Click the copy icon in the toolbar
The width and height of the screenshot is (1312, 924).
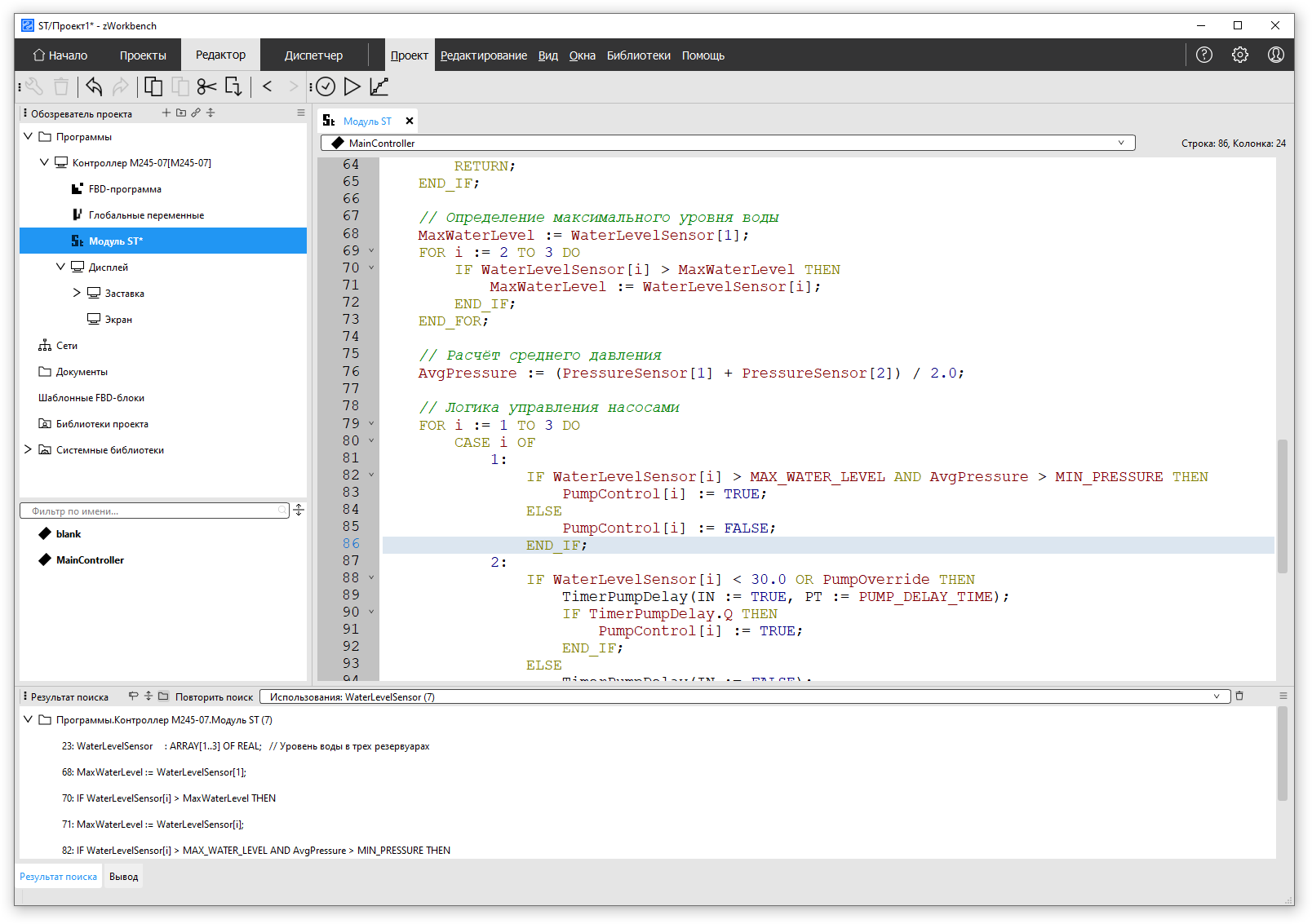(153, 86)
